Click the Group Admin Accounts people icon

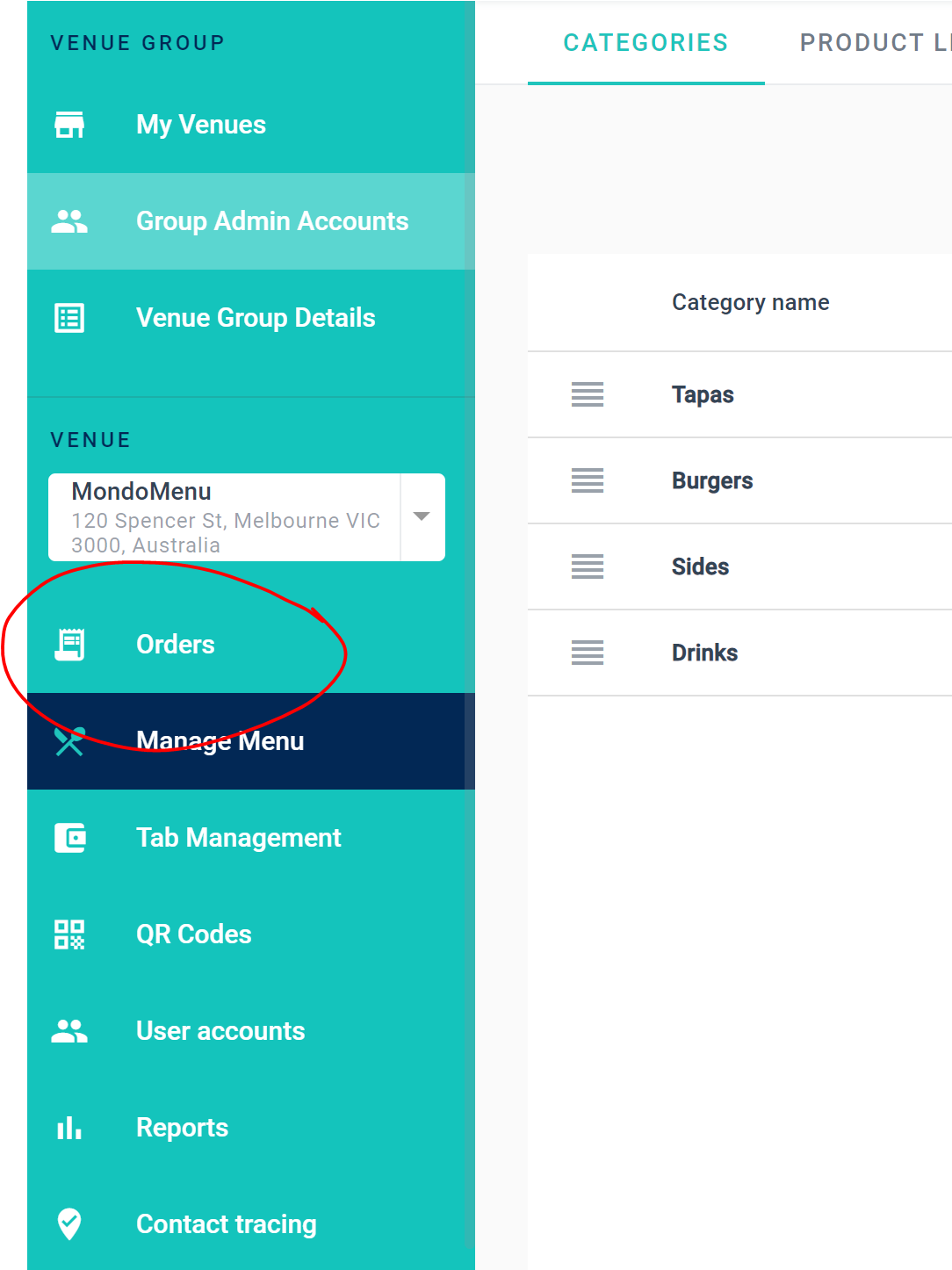pos(69,221)
